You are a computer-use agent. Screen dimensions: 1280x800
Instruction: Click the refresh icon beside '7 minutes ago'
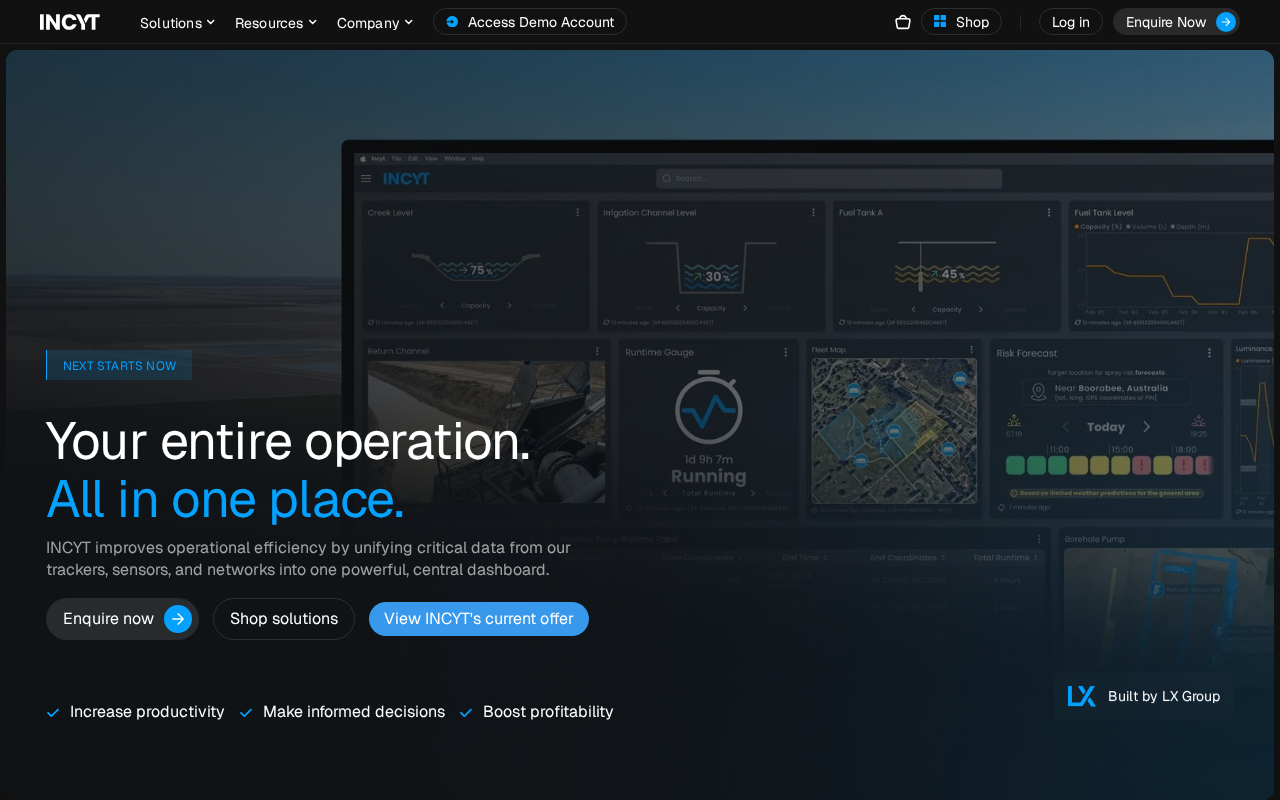click(1002, 508)
